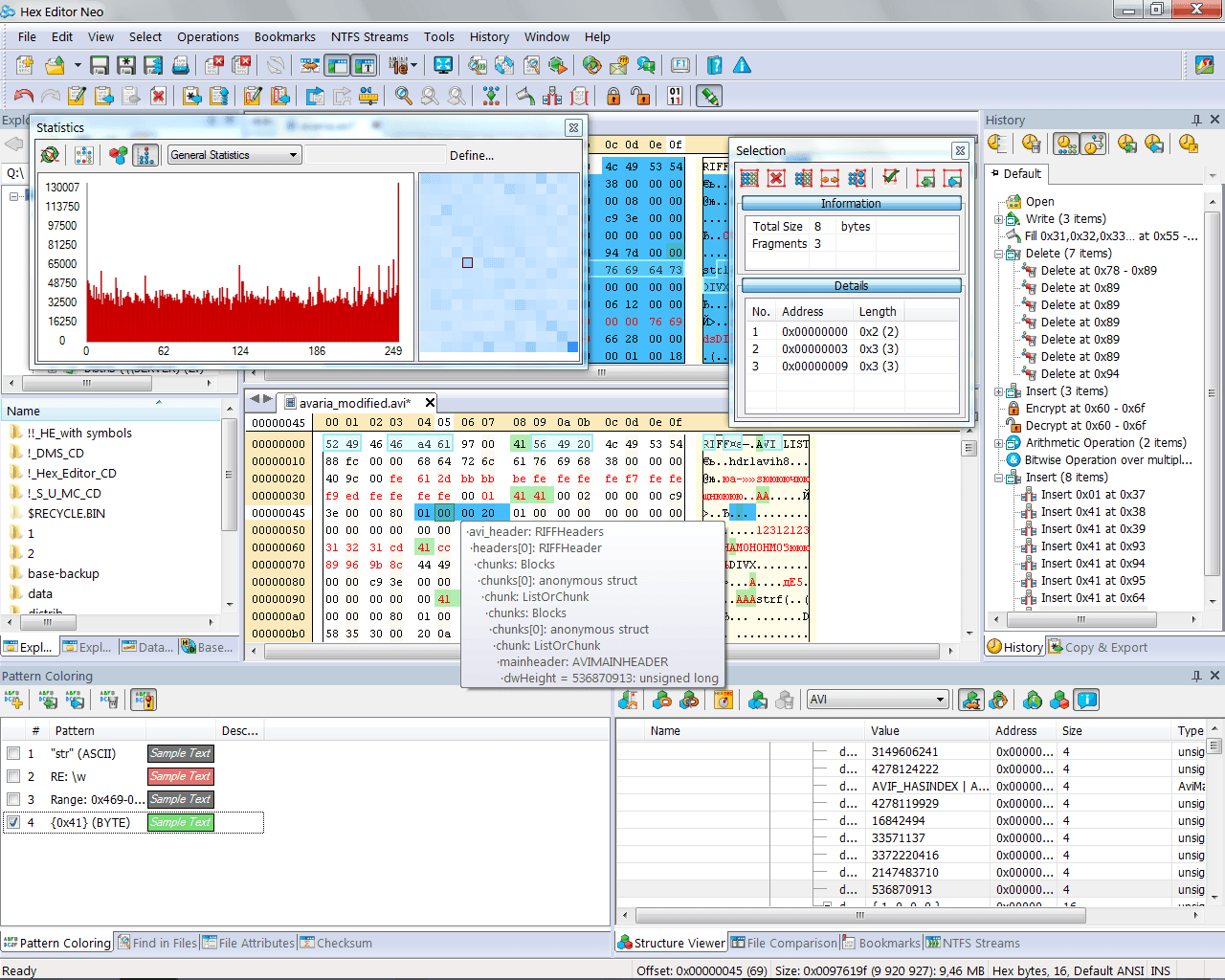Screen dimensions: 1225x980
Task: Click the Information header bar in Selection
Action: pyautogui.click(x=851, y=204)
